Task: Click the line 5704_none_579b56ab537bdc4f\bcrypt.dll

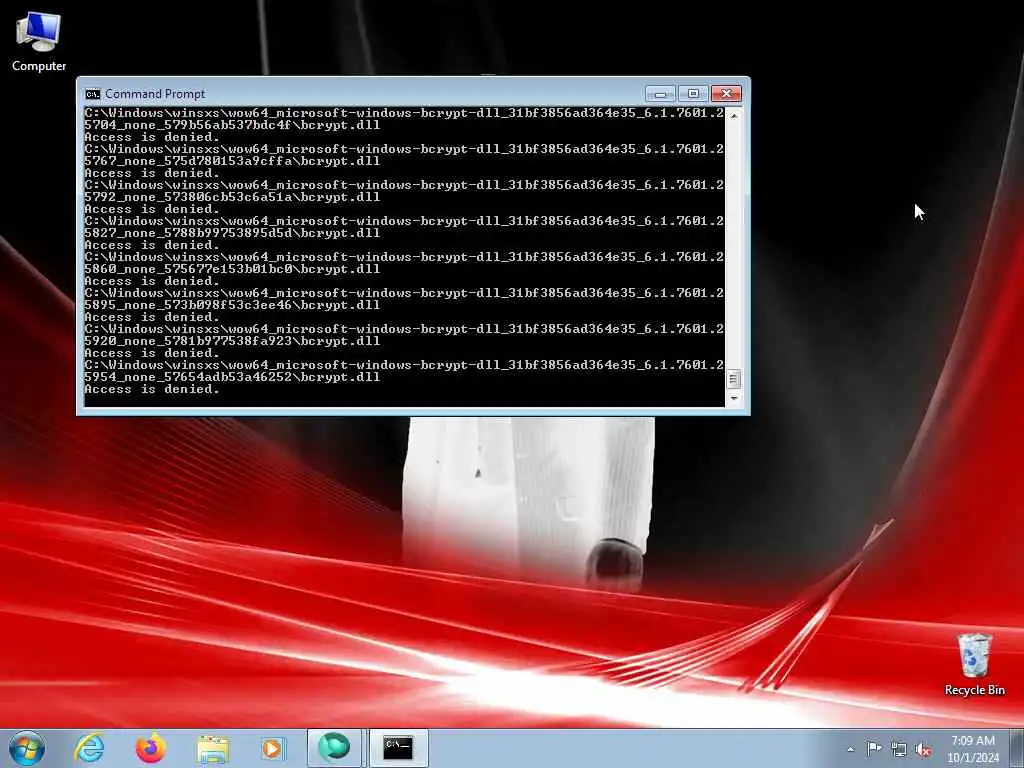Action: (x=232, y=125)
